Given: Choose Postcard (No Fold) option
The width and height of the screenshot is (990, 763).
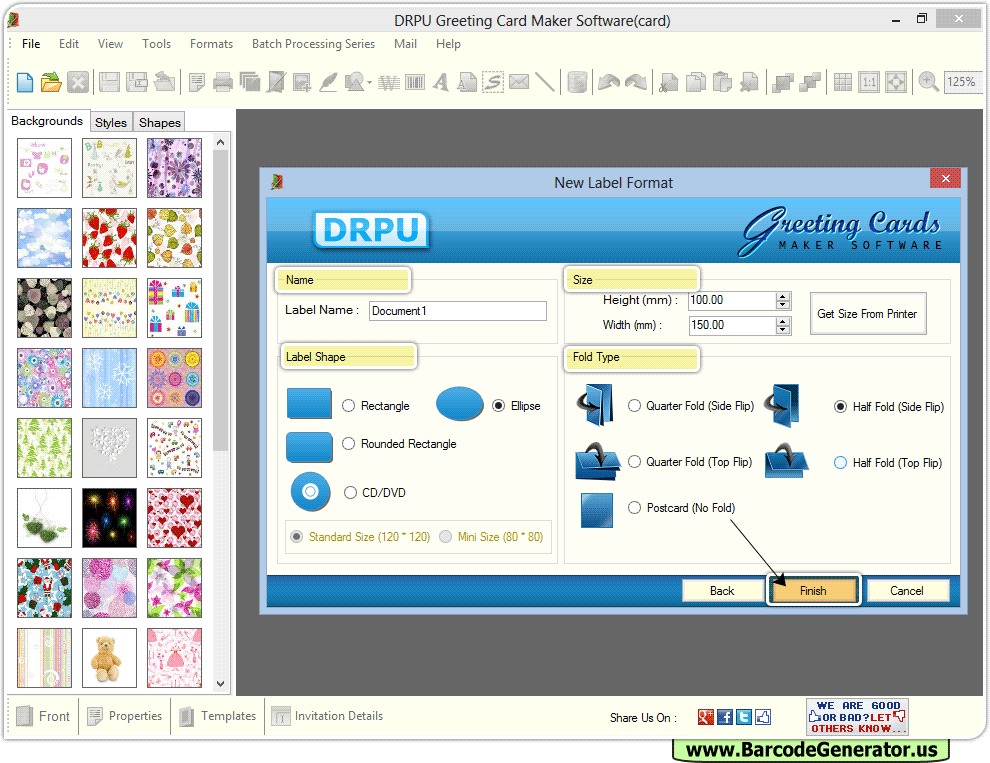Looking at the screenshot, I should 635,508.
